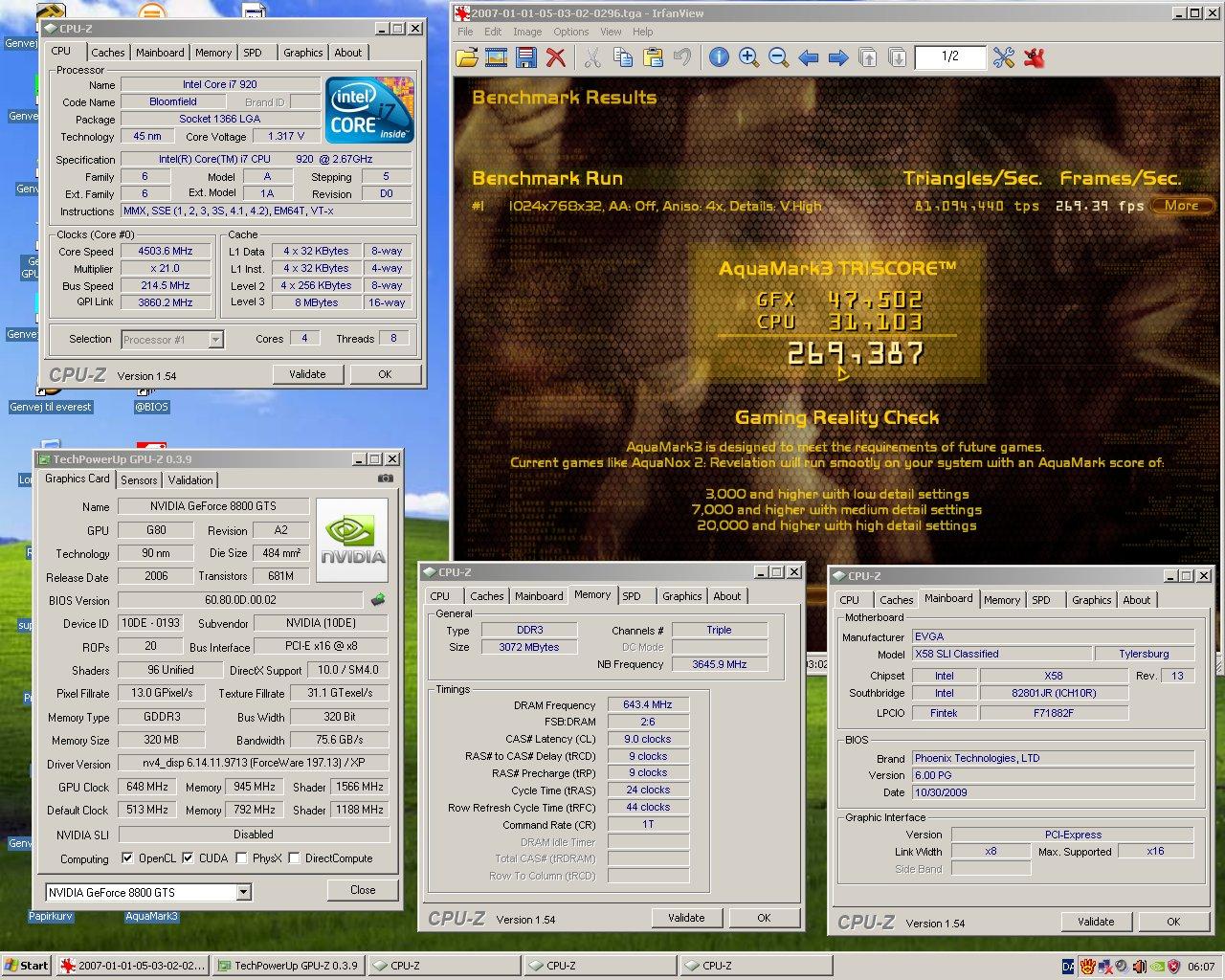Viewport: 1225px width, 980px height.
Task: Click the Driver Version field in GPU-Z
Action: coord(254,764)
